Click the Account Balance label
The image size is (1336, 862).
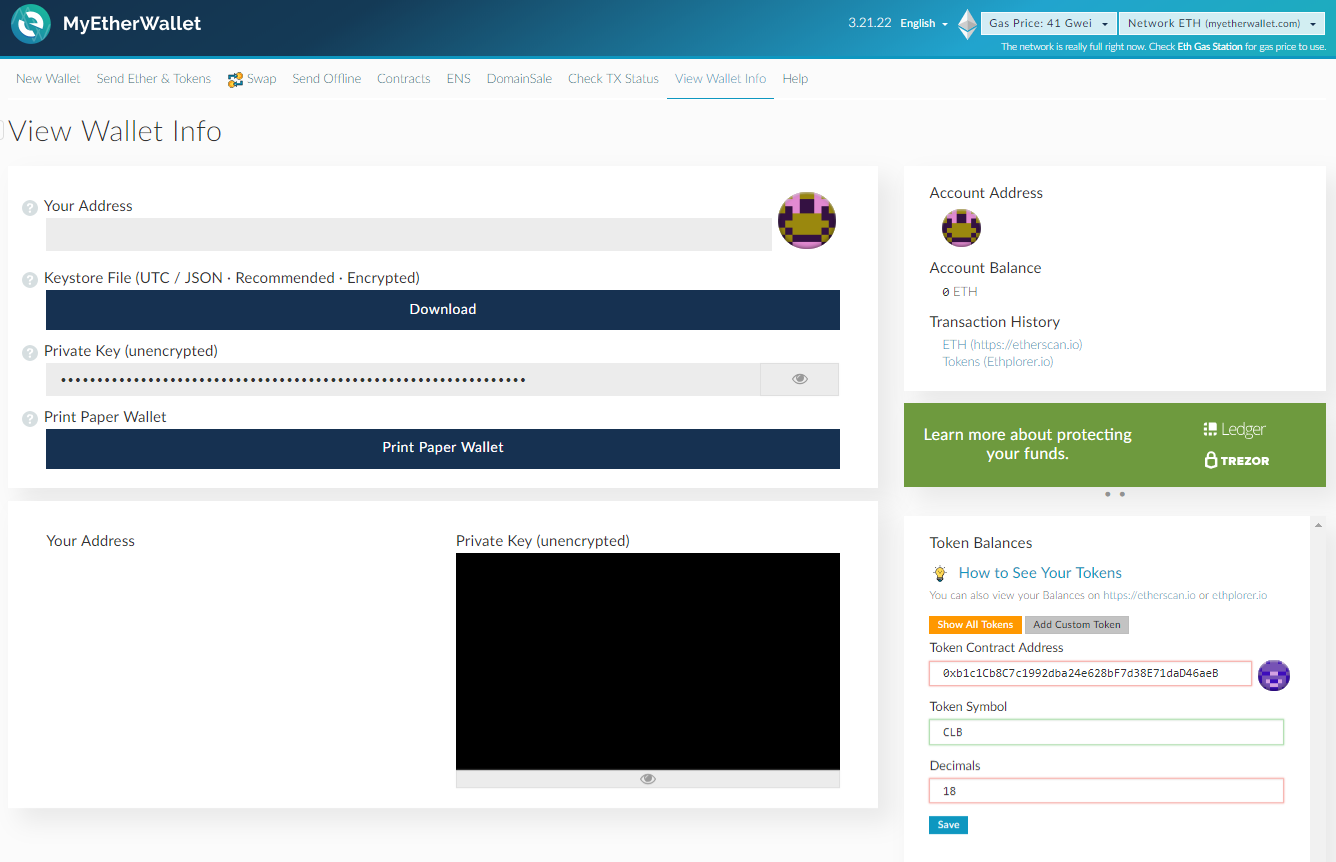(x=985, y=268)
